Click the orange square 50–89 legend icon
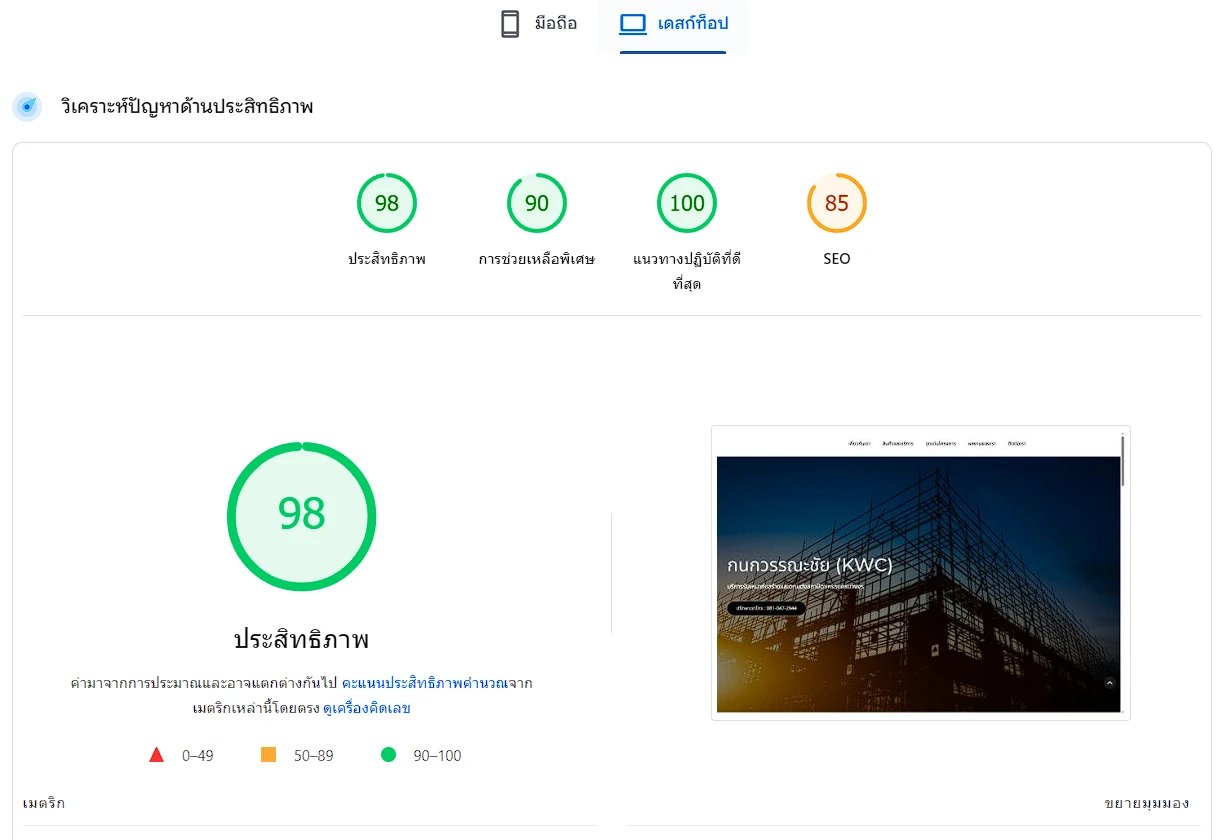Screen dimensions: 1225x840 pyautogui.click(x=268, y=755)
